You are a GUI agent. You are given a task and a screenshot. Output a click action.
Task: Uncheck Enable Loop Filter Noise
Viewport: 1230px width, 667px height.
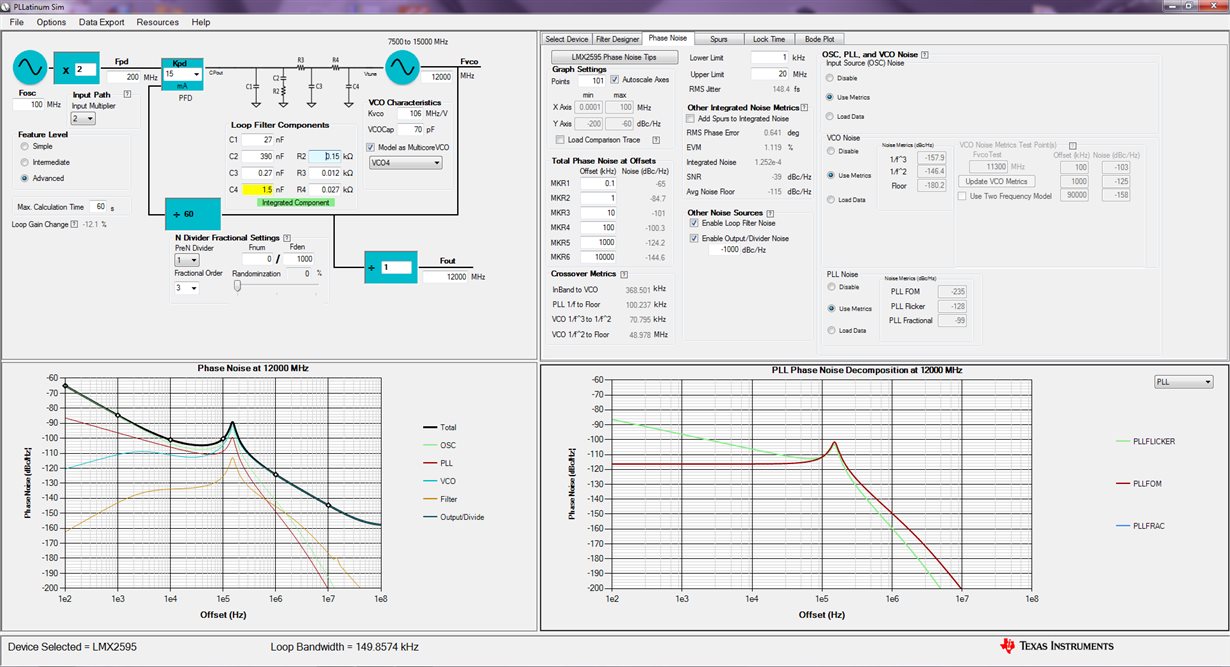click(694, 223)
